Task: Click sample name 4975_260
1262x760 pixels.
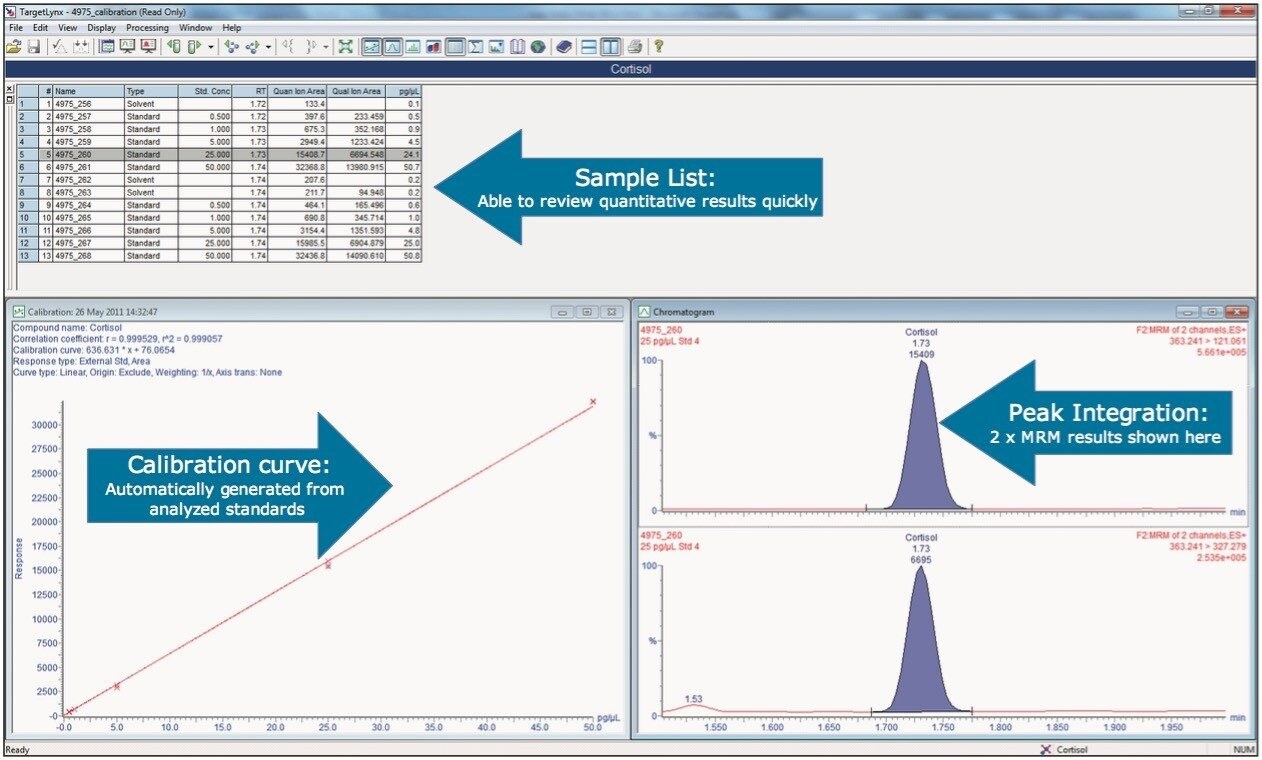Action: 73,155
